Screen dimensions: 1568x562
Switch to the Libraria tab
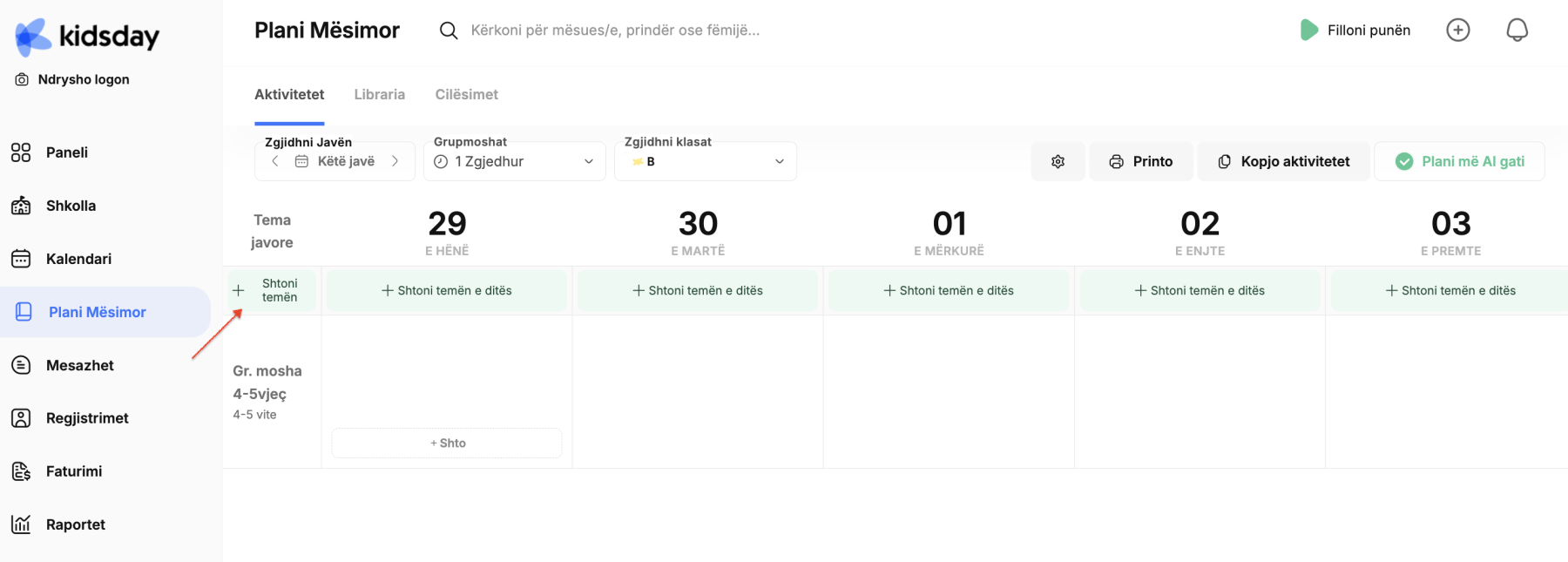pyautogui.click(x=379, y=94)
